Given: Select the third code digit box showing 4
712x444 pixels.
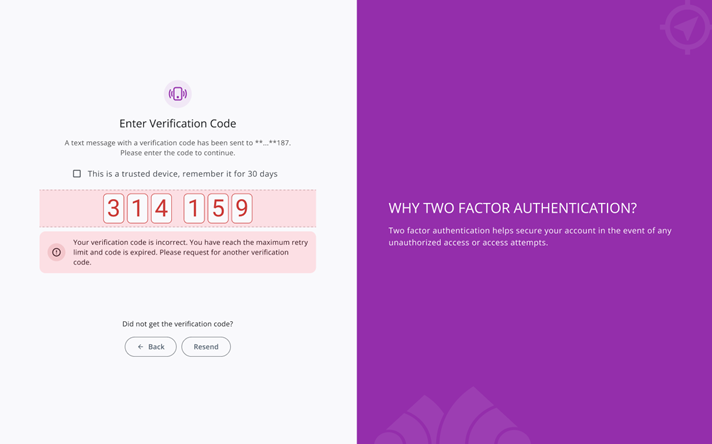Looking at the screenshot, I should pyautogui.click(x=161, y=208).
